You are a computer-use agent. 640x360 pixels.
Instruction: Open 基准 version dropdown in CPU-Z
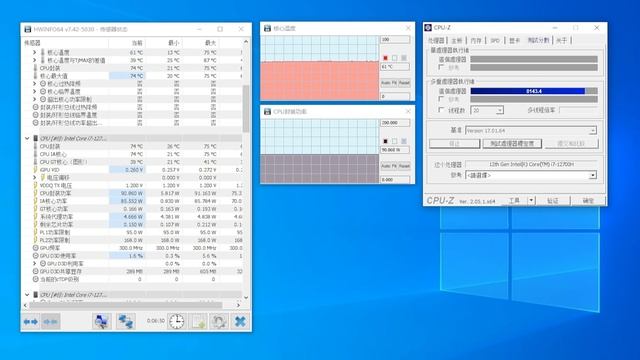coord(592,131)
